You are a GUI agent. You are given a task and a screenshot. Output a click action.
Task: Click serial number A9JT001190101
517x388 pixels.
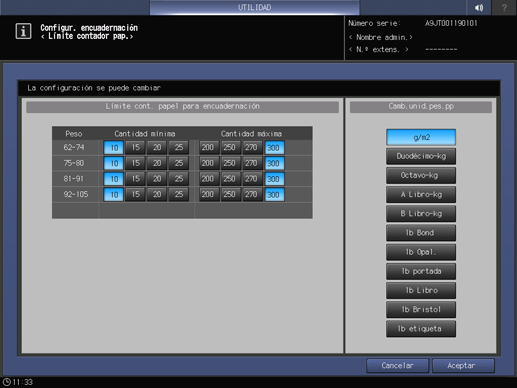(x=451, y=23)
